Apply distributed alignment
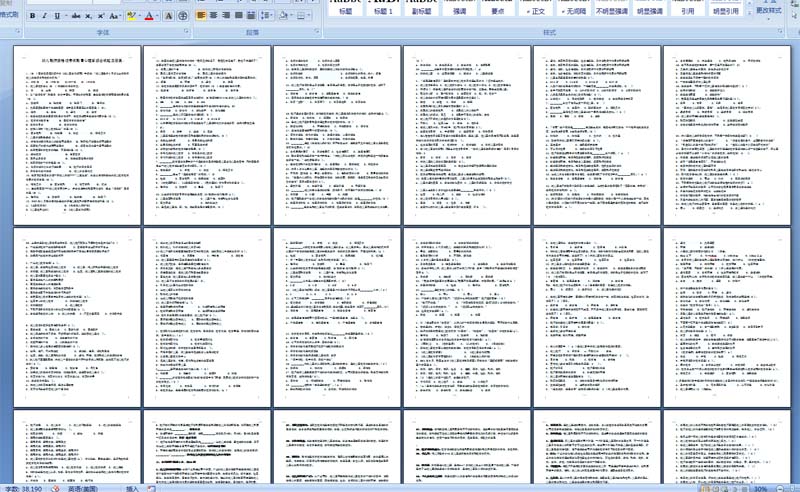 [251, 15]
